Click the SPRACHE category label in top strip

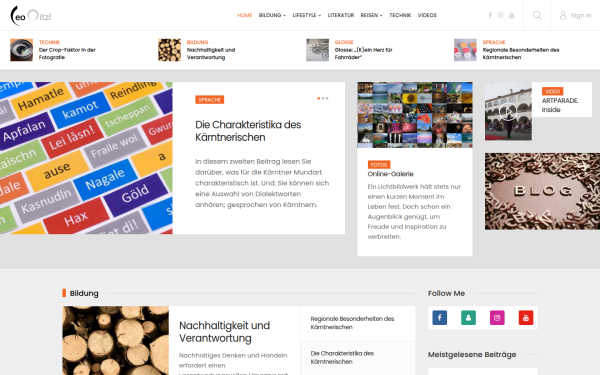pos(494,42)
